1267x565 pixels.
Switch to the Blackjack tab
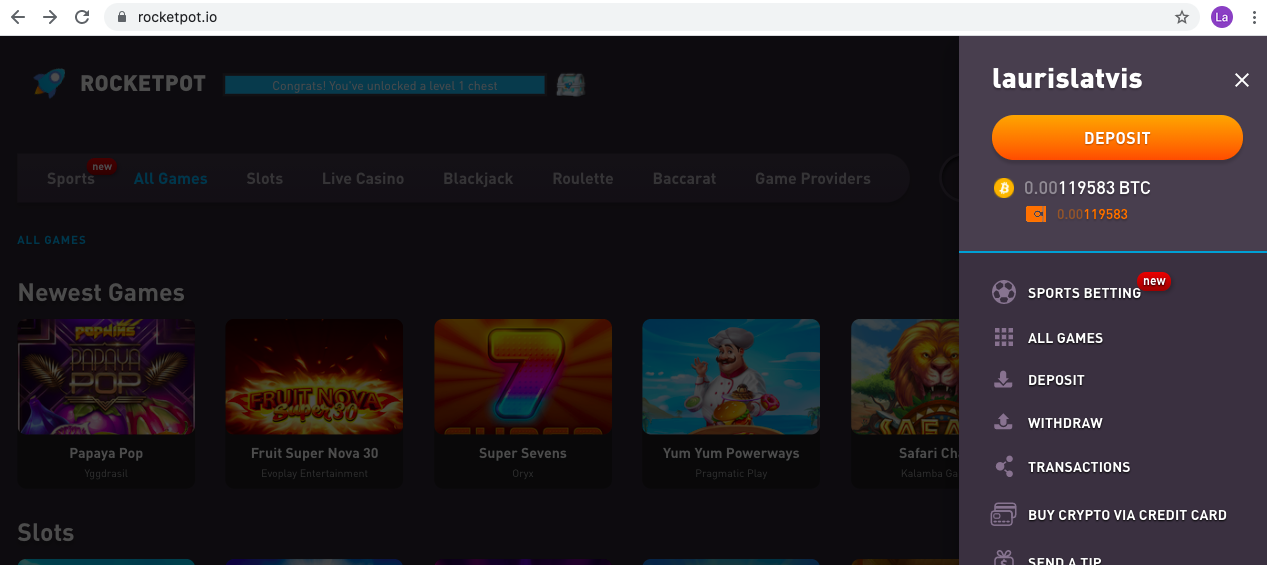point(478,179)
